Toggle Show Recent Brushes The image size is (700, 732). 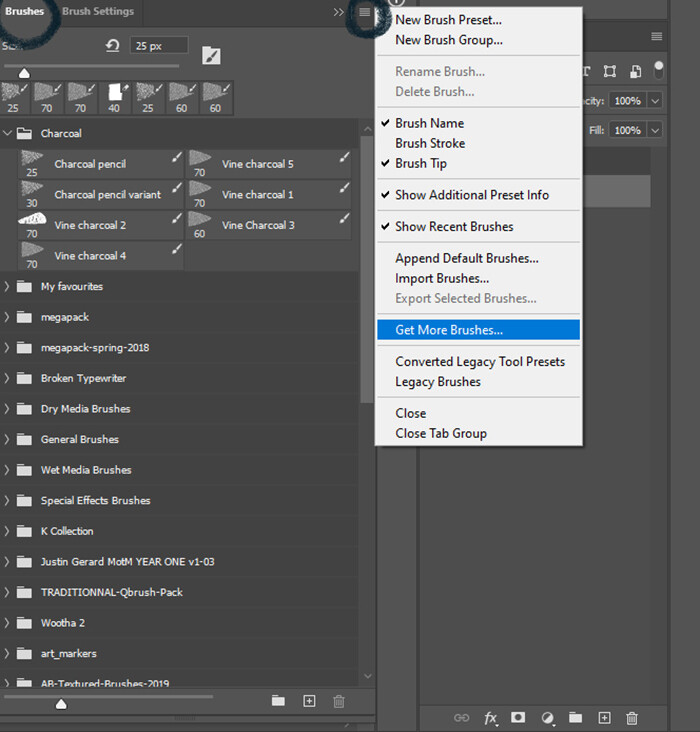[478, 226]
